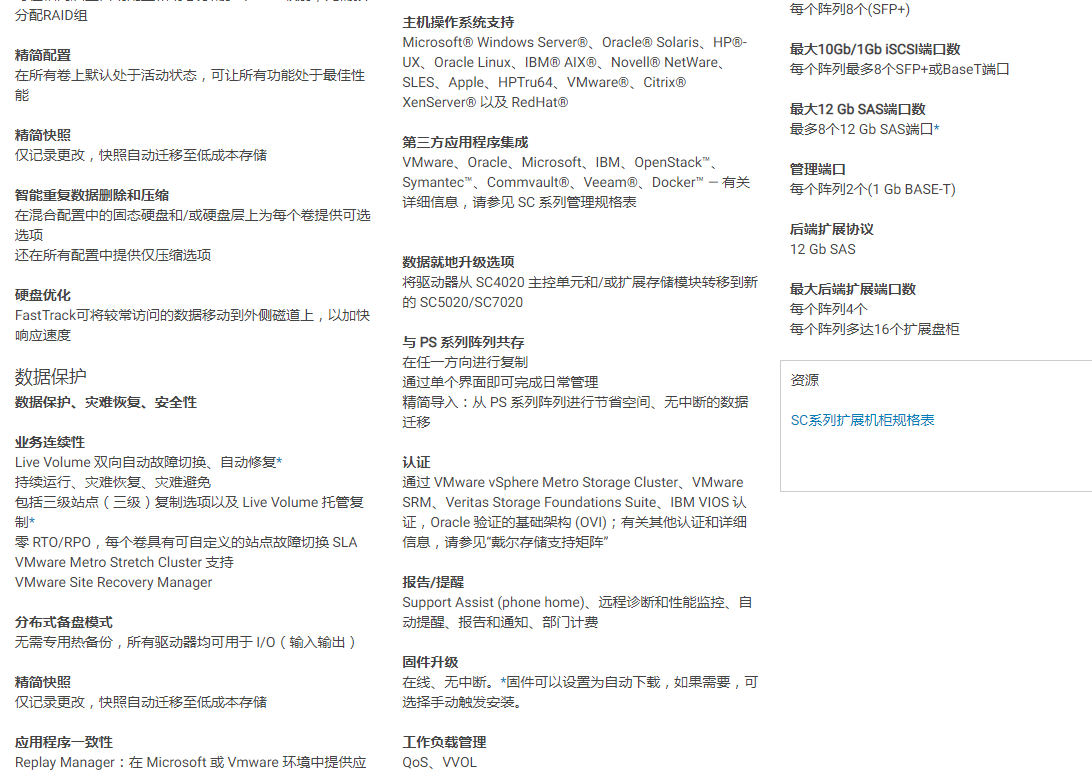Click the 后端扩展协议 heading
The width and height of the screenshot is (1092, 771).
[832, 228]
